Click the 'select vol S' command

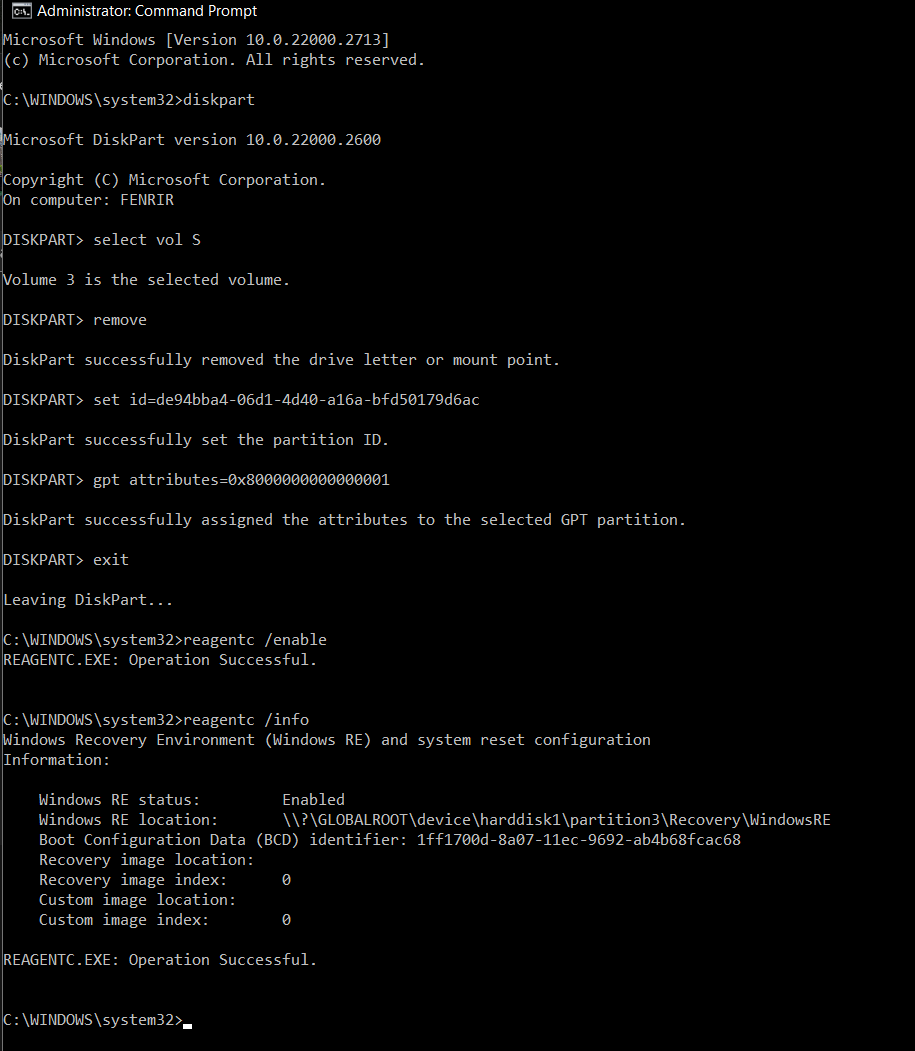coord(147,240)
